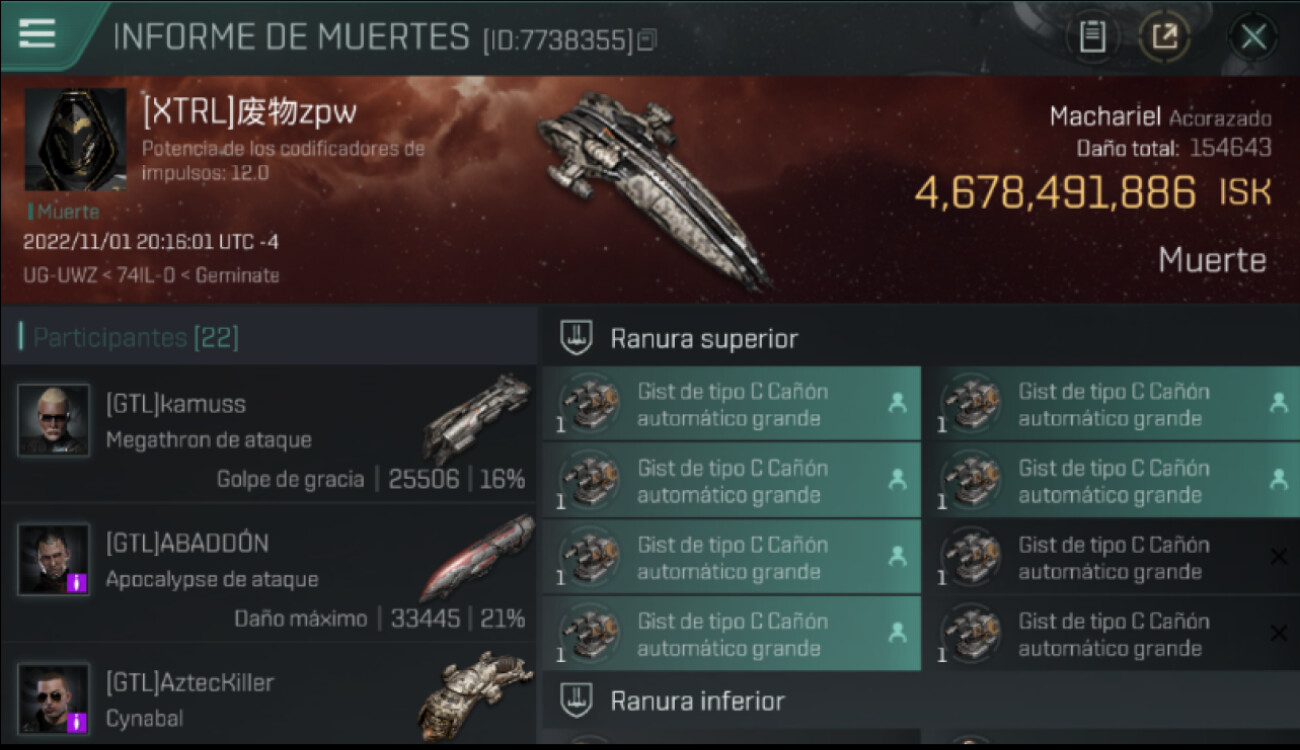Click the clipboard report icon

click(1092, 38)
